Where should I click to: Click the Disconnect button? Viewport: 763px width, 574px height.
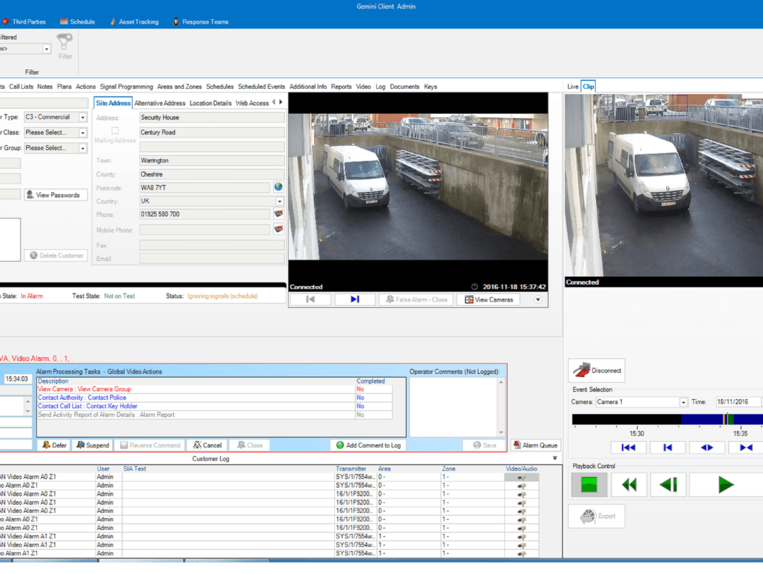pos(597,370)
